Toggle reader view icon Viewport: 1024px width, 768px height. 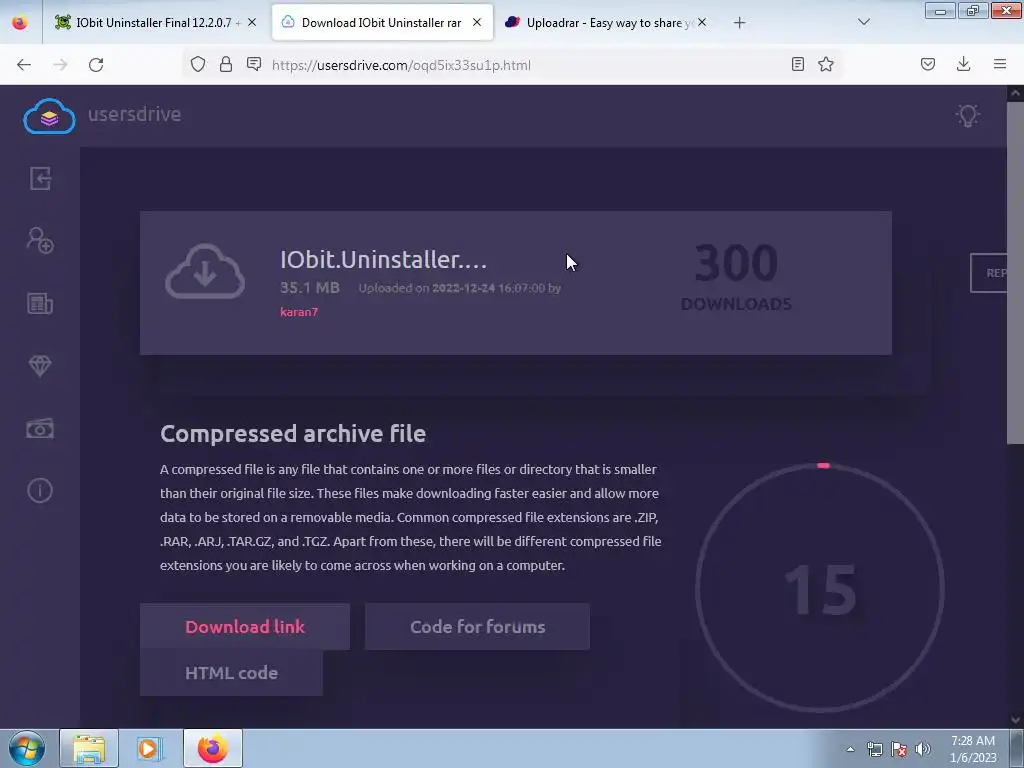click(797, 64)
